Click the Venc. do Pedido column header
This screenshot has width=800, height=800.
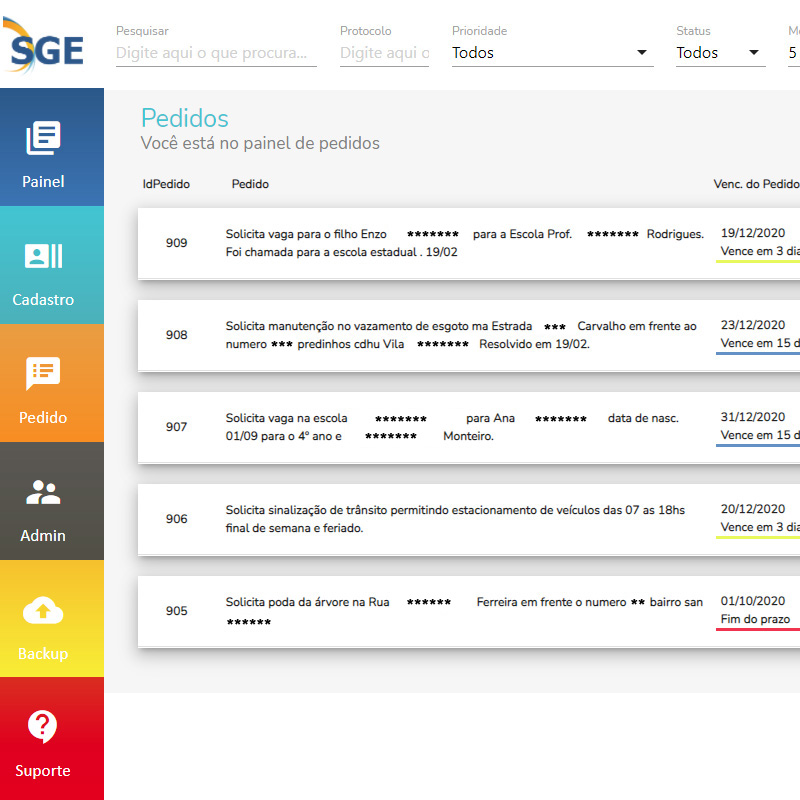tap(756, 184)
